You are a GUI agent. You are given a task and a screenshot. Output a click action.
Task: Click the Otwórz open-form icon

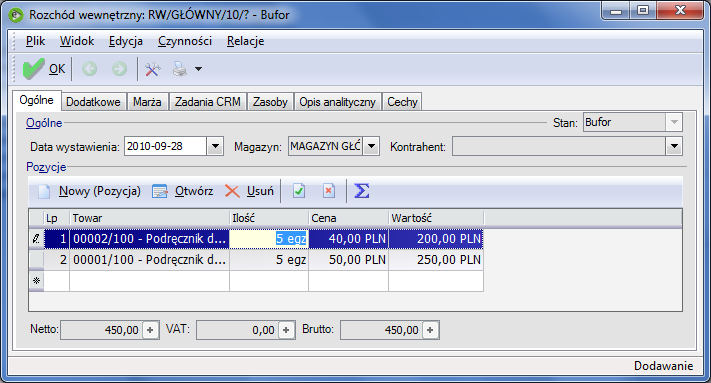point(160,191)
